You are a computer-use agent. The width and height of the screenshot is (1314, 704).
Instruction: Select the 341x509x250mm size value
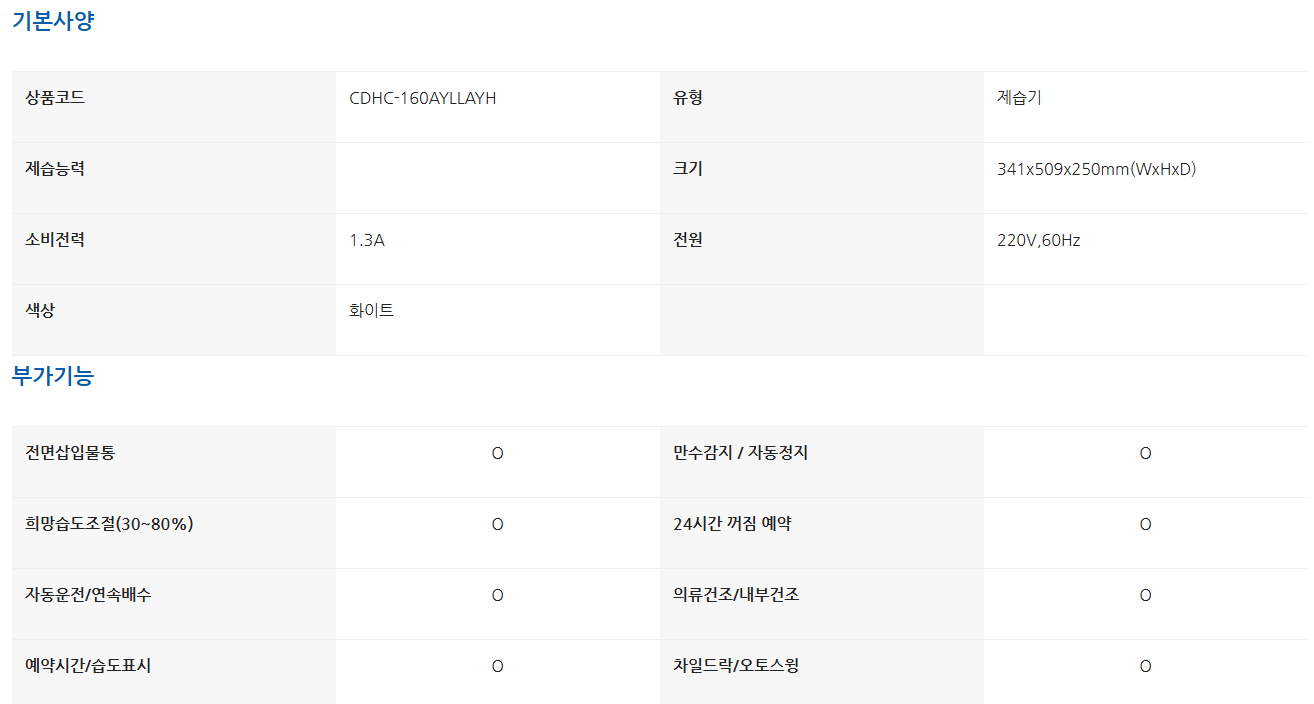[x=1096, y=169]
